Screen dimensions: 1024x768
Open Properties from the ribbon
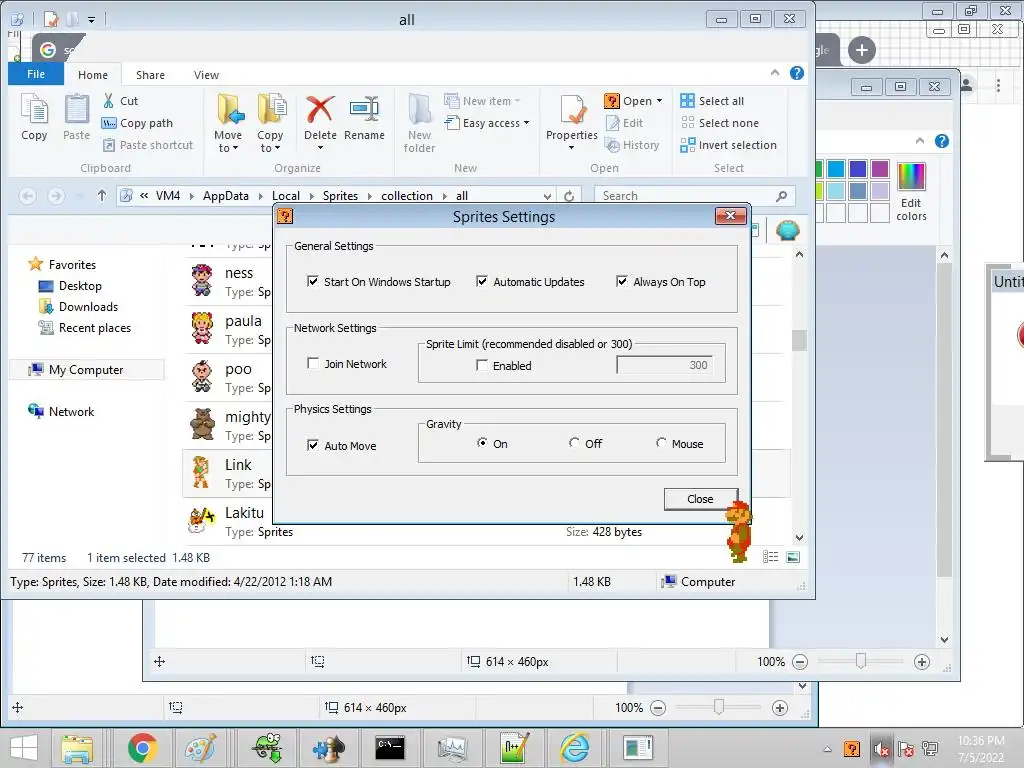pyautogui.click(x=571, y=117)
